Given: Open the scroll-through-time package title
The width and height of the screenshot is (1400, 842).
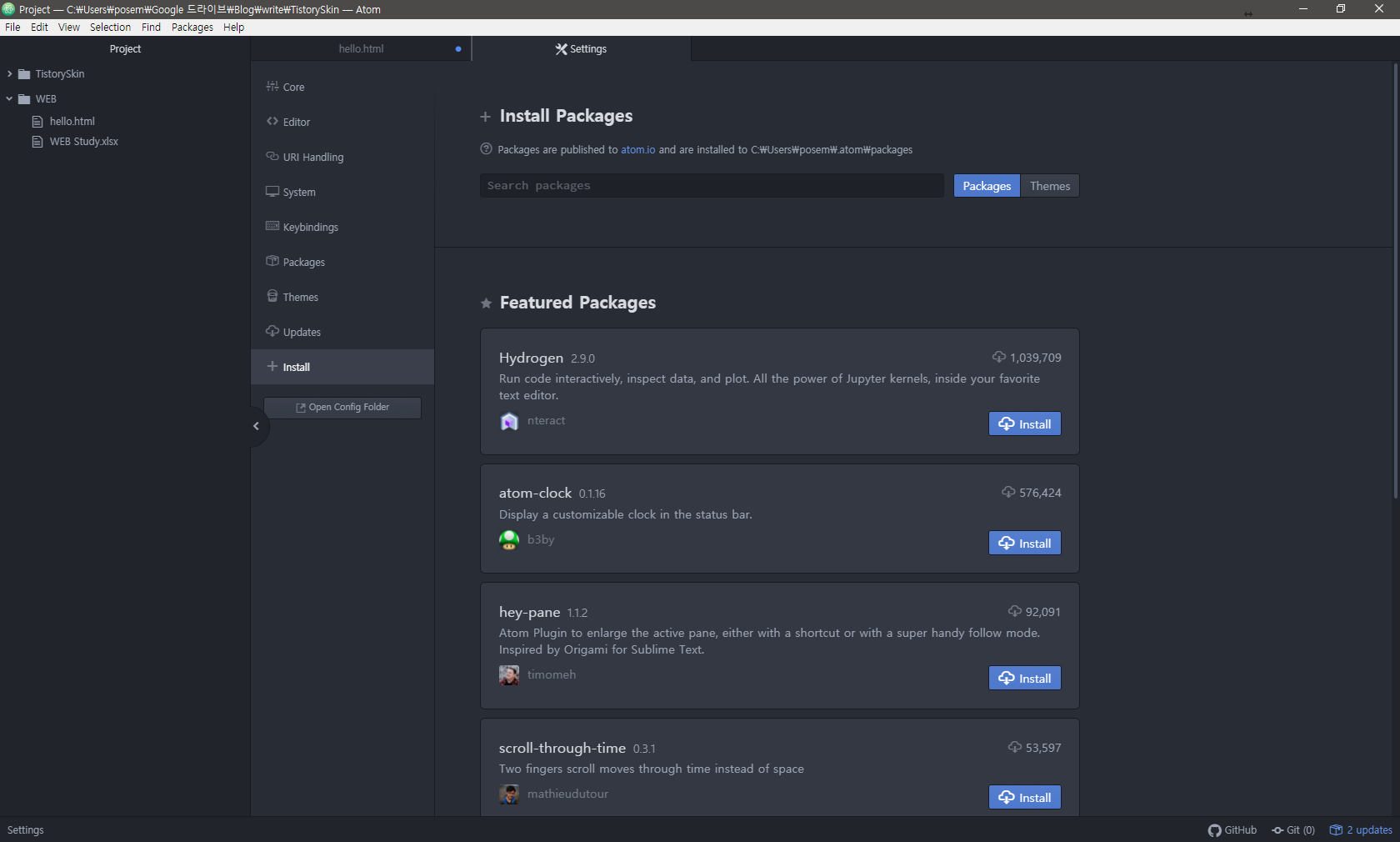Looking at the screenshot, I should click(x=562, y=749).
